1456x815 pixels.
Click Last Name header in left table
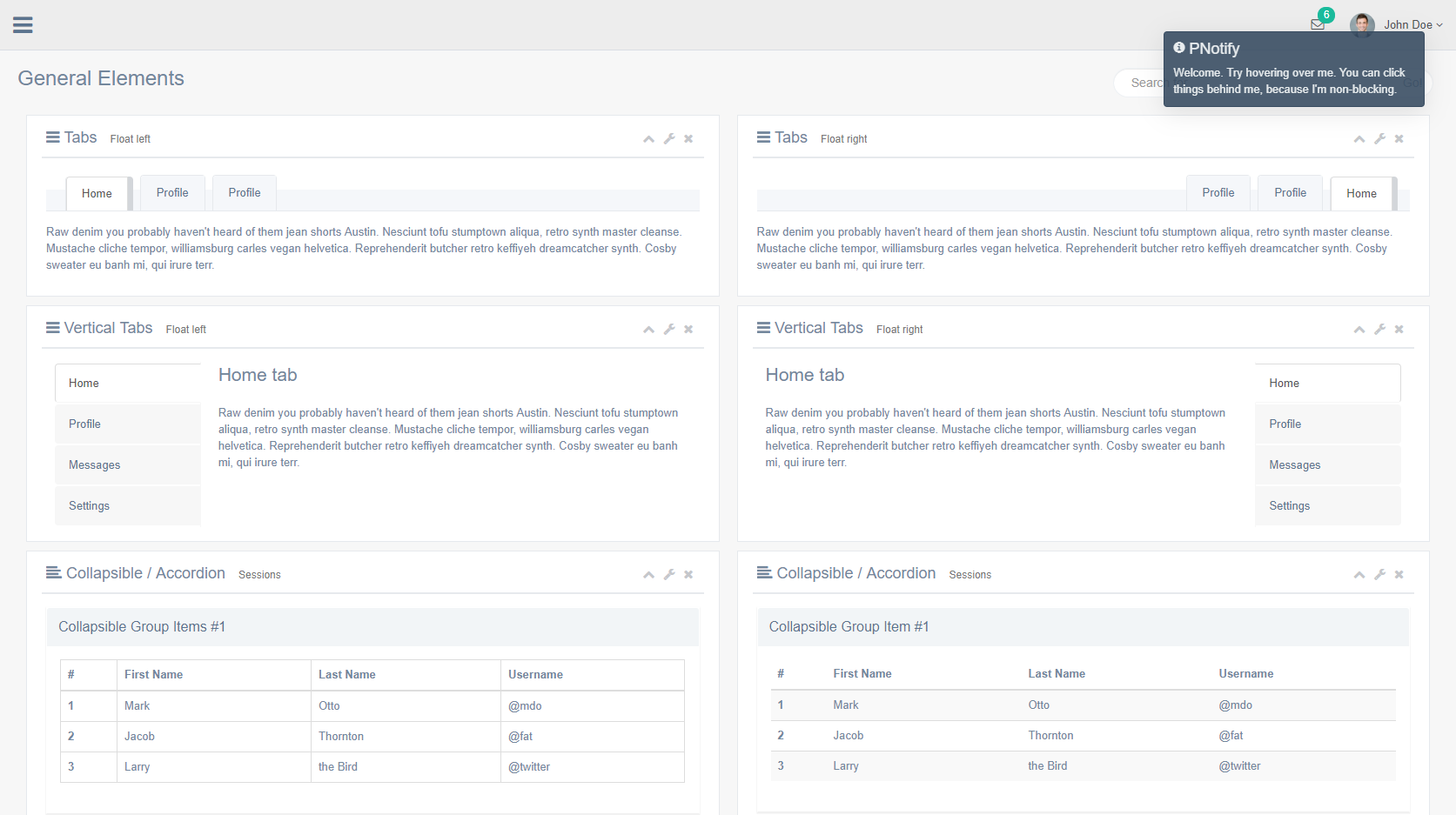(346, 674)
